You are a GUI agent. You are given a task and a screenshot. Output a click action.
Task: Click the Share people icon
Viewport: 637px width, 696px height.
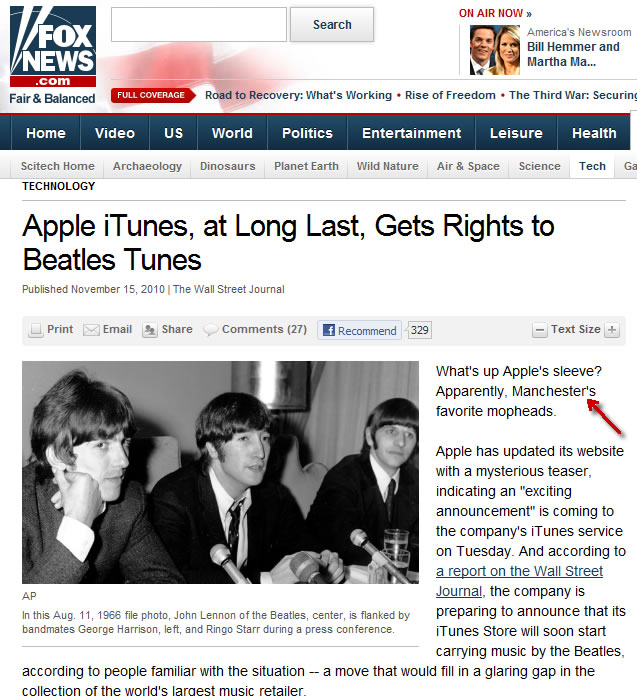click(150, 330)
